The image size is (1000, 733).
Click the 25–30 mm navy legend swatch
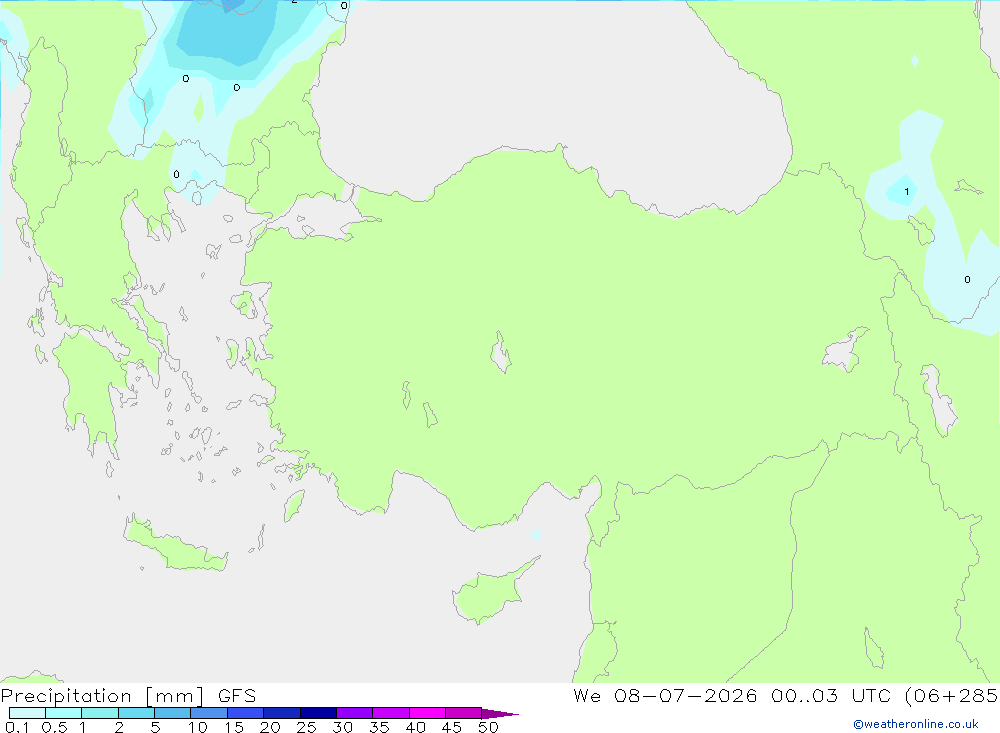point(318,713)
